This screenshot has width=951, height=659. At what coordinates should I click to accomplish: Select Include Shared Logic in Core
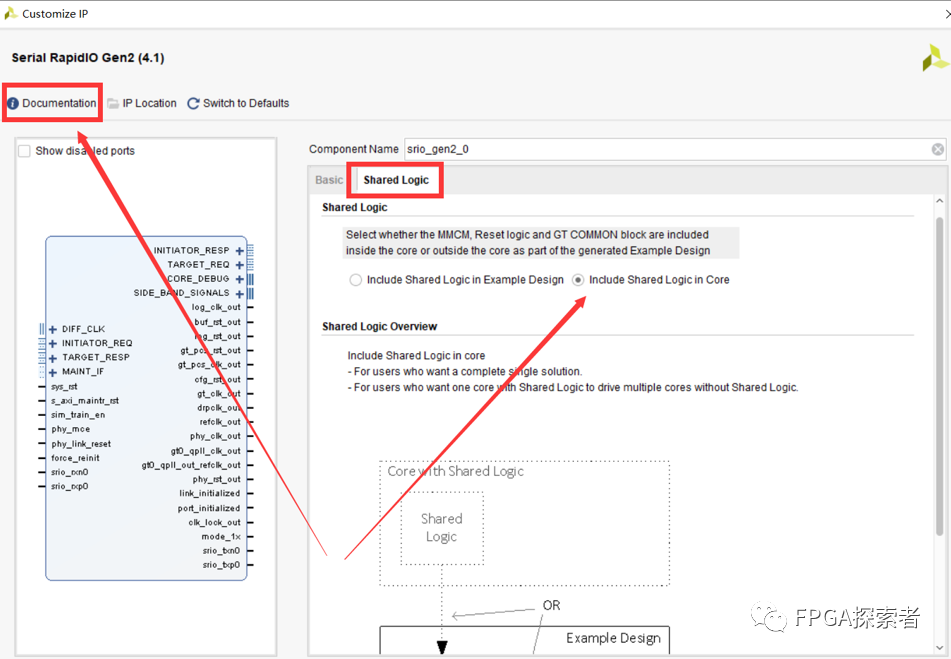[578, 279]
